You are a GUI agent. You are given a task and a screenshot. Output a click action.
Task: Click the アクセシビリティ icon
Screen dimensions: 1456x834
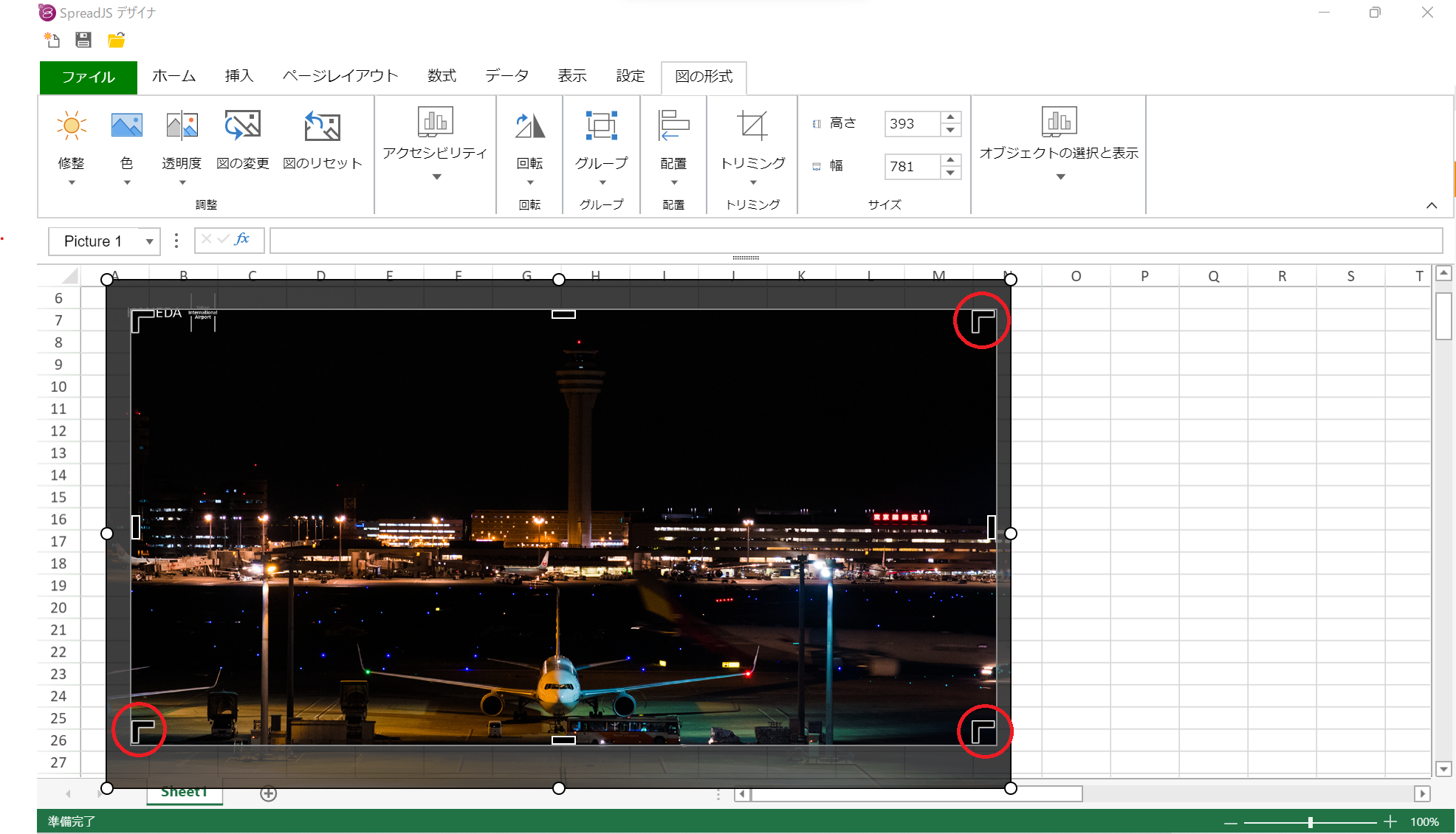click(436, 122)
